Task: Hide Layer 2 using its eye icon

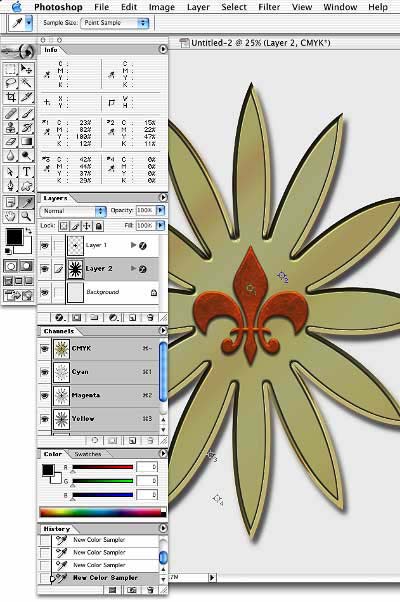Action: [x=45, y=268]
